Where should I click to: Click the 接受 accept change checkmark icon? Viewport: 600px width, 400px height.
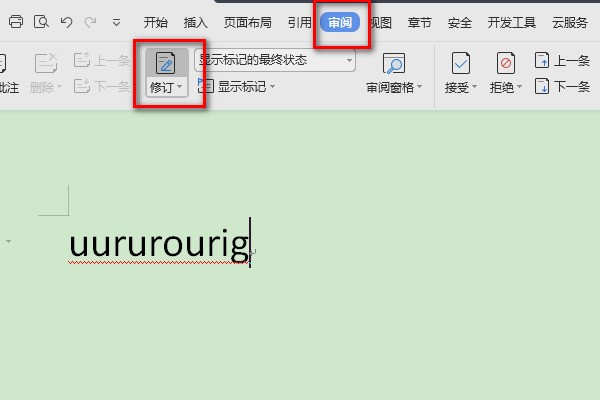[461, 65]
